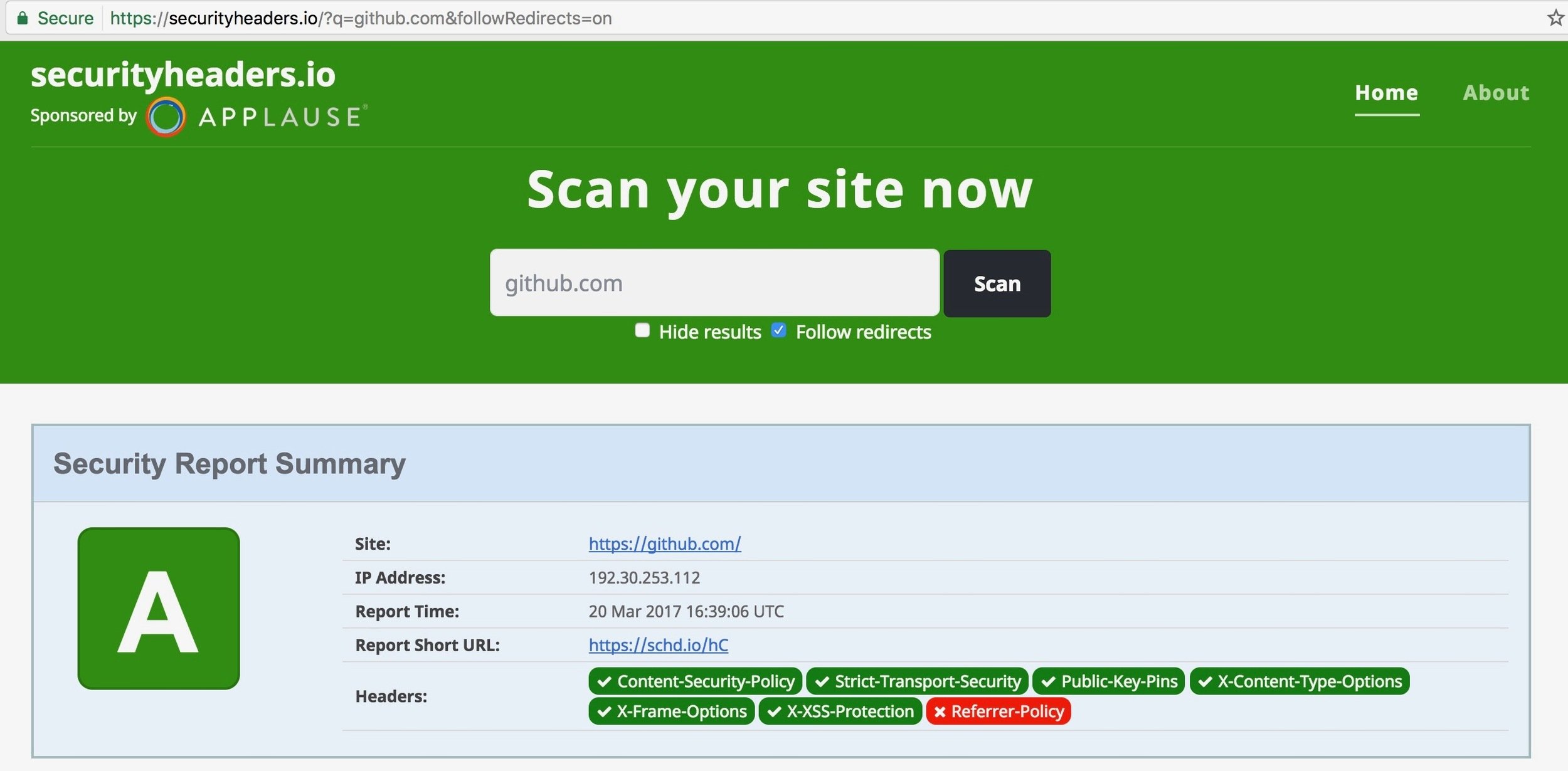Click the Applause sponsor logo
This screenshot has width=1568, height=771.
tap(257, 117)
